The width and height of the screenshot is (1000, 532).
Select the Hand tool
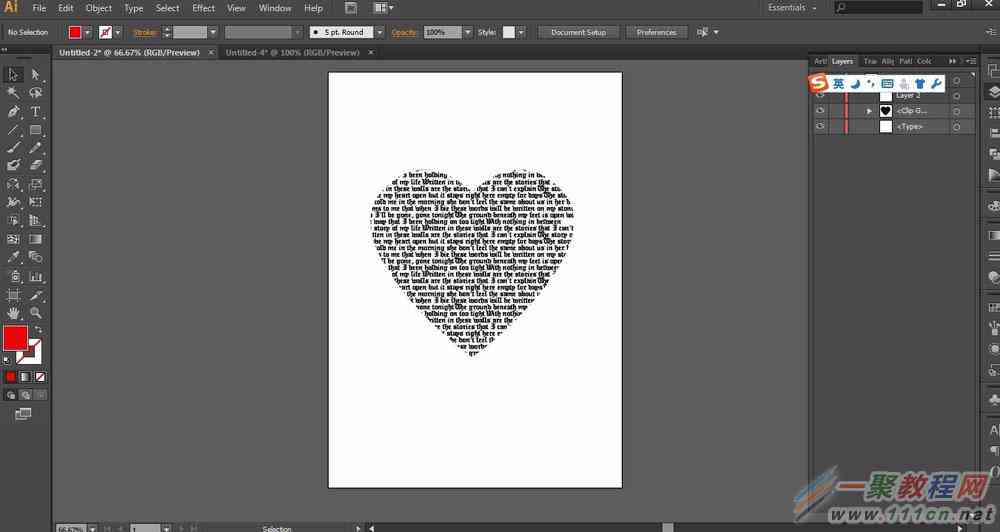tap(13, 313)
